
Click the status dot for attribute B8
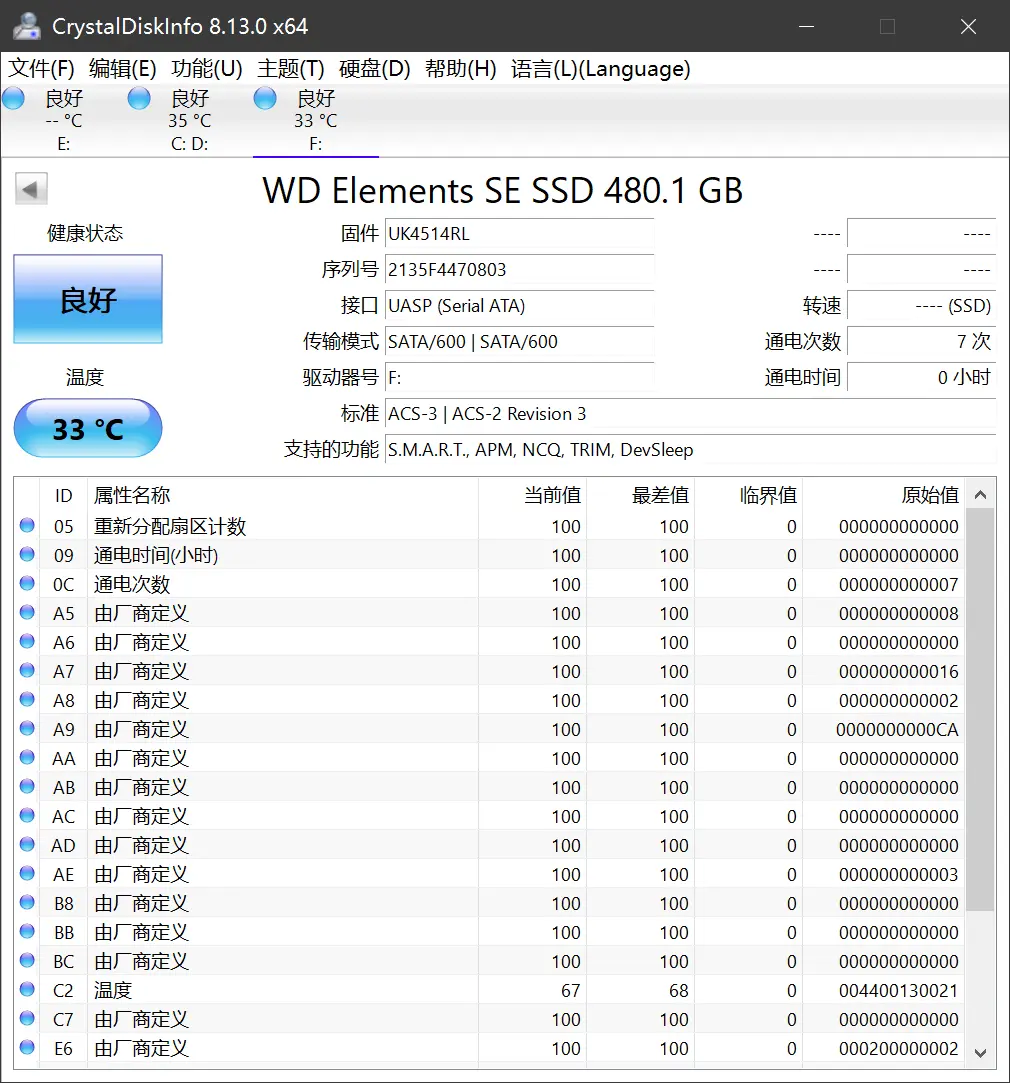(27, 903)
